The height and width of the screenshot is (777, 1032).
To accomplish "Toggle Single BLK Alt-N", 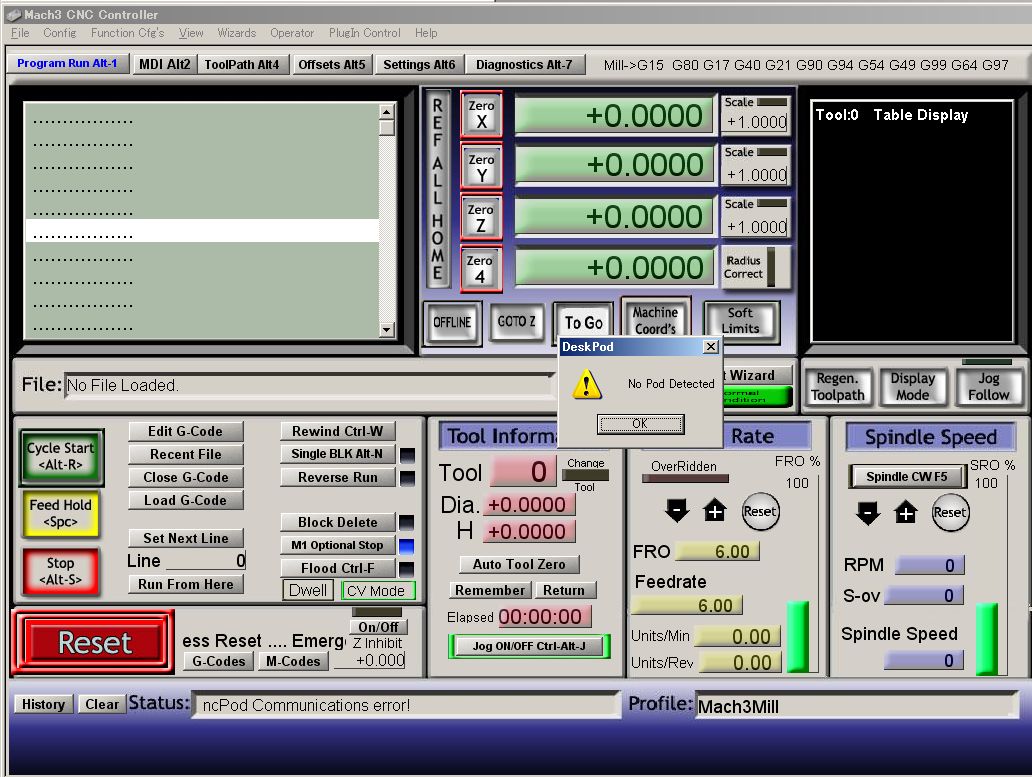I will pos(338,454).
